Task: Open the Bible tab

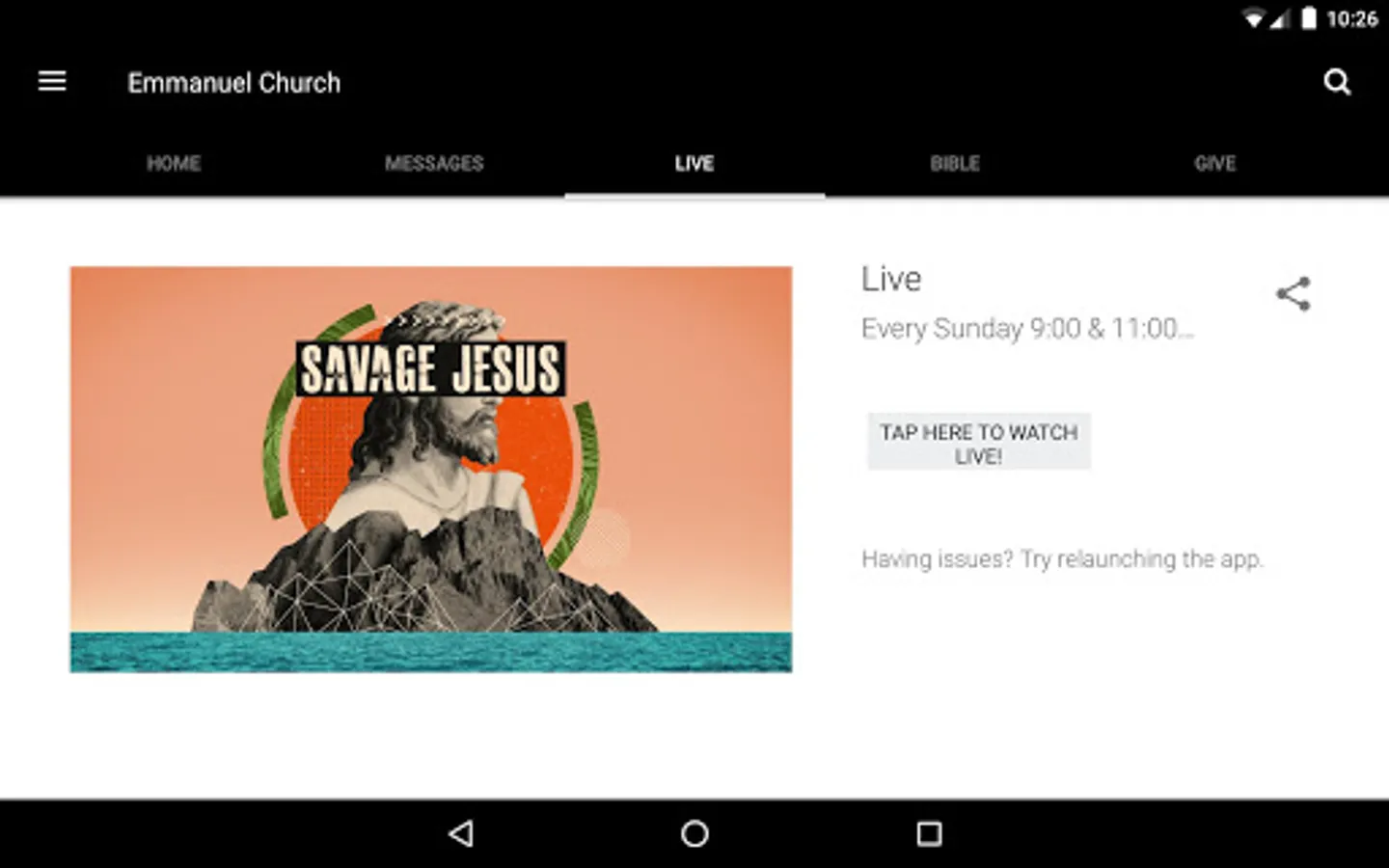Action: click(x=955, y=164)
